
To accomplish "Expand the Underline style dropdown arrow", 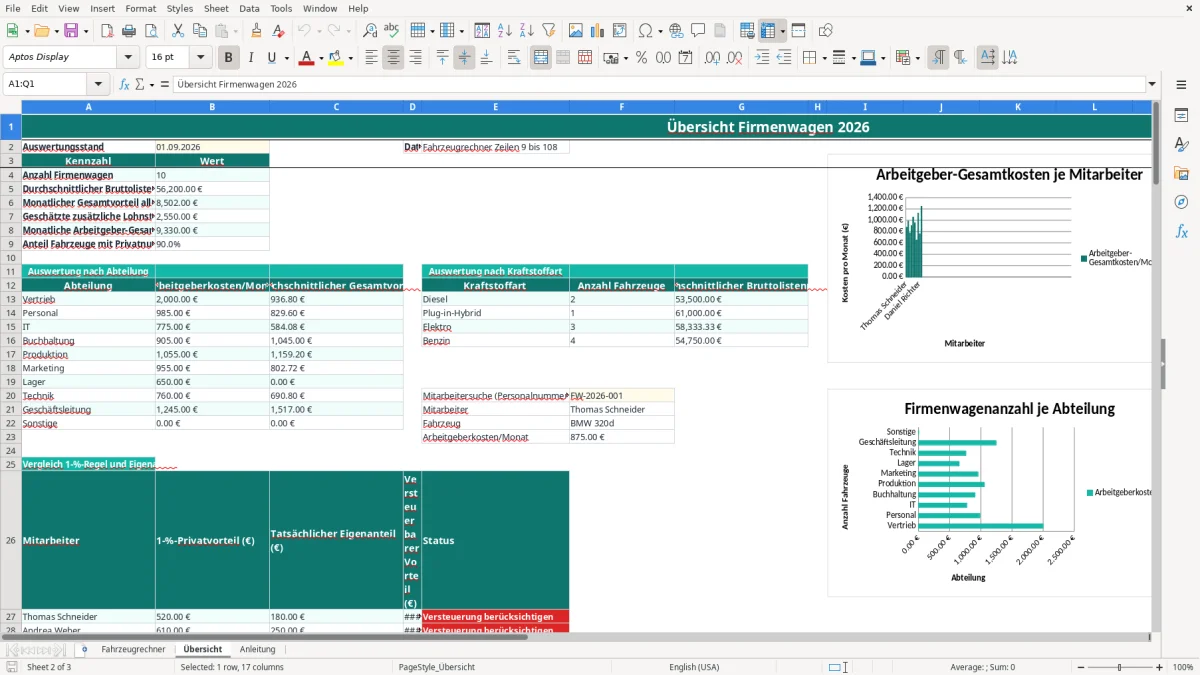I will [x=286, y=58].
